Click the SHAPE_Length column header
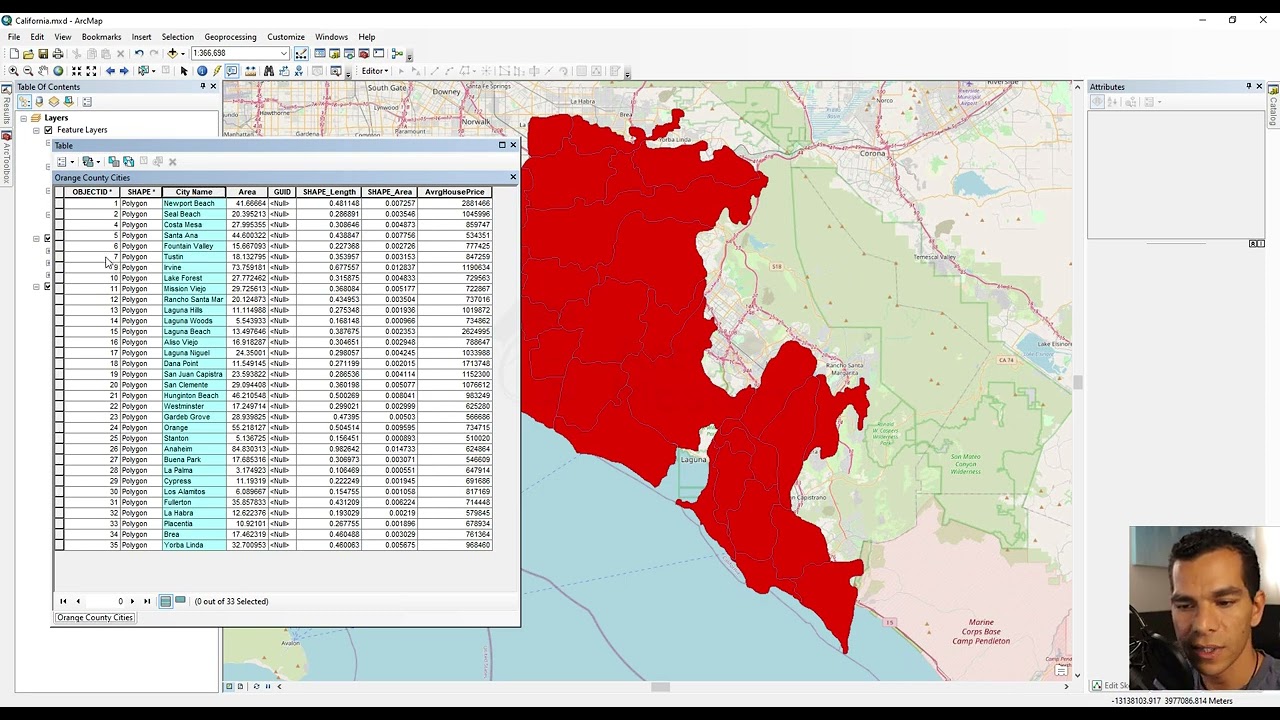The height and width of the screenshot is (720, 1280). point(329,192)
